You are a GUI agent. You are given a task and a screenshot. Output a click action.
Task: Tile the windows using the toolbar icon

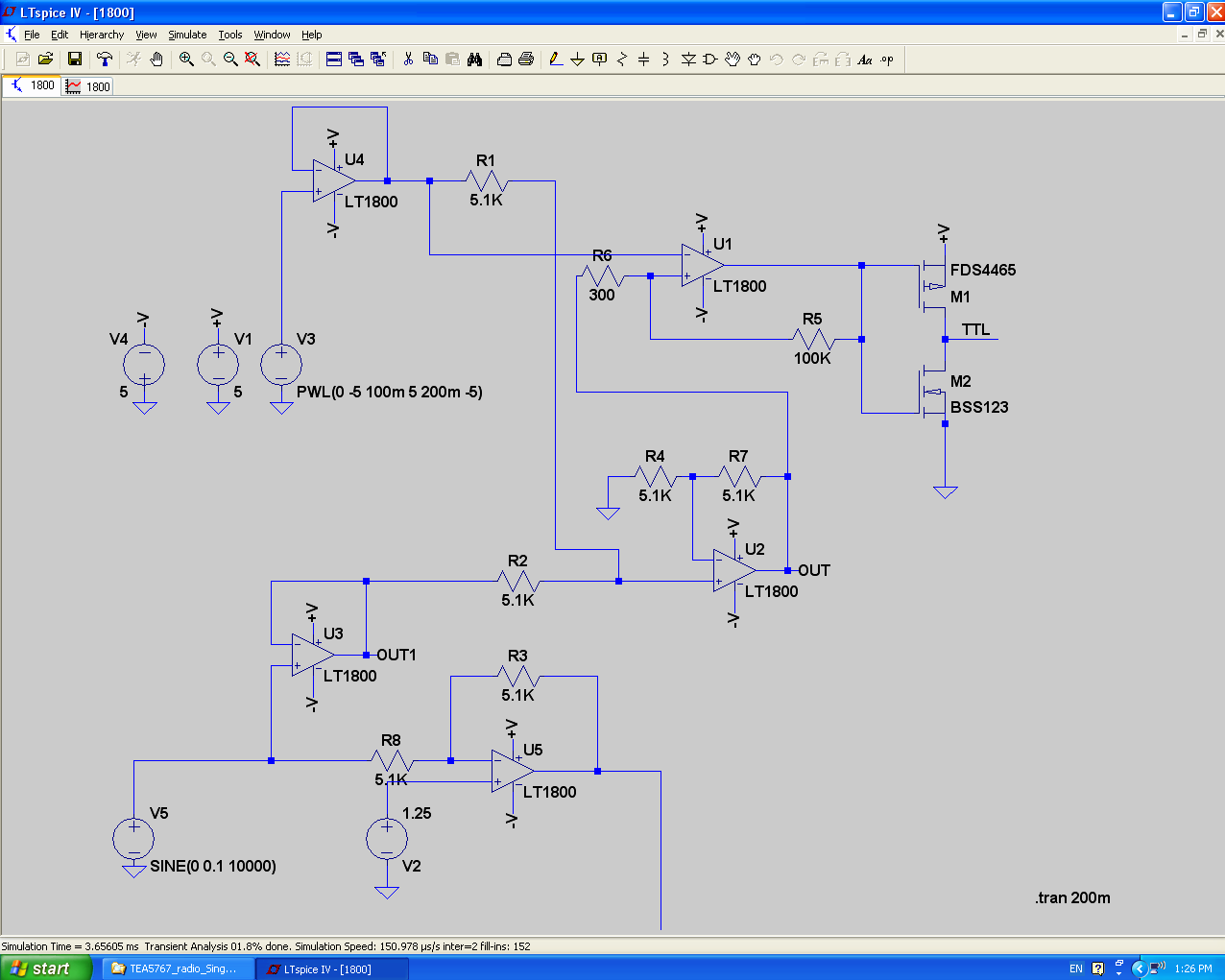[334, 60]
